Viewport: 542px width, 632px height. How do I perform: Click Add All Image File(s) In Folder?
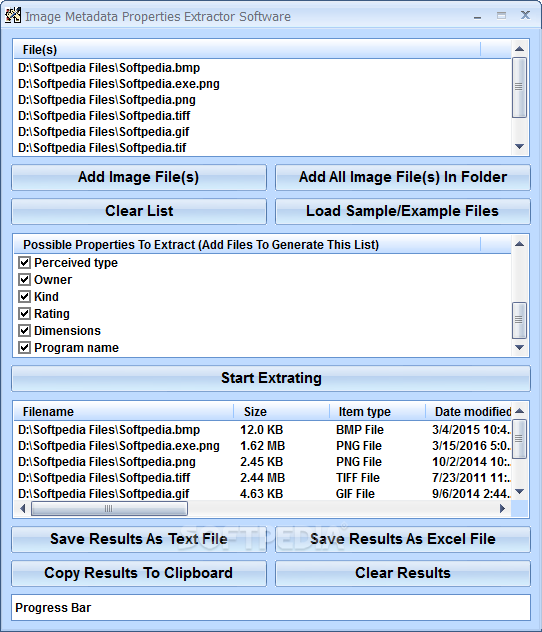tap(403, 177)
